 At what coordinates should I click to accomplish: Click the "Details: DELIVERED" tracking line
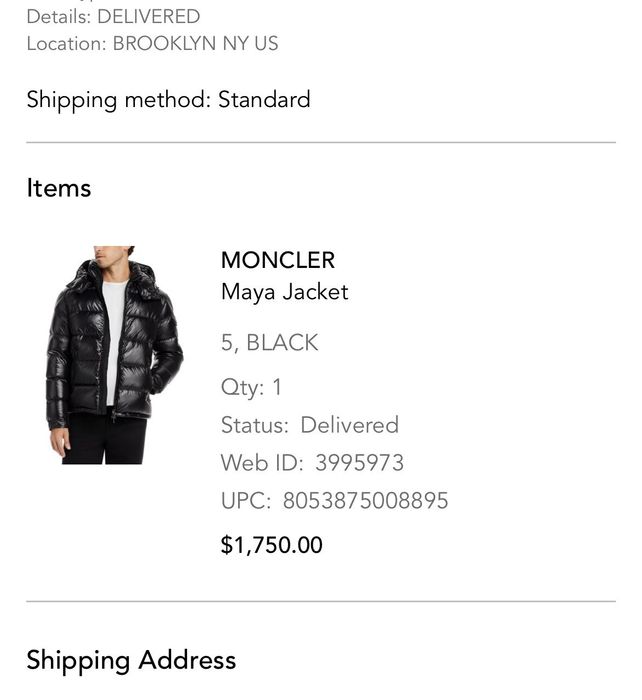(113, 17)
